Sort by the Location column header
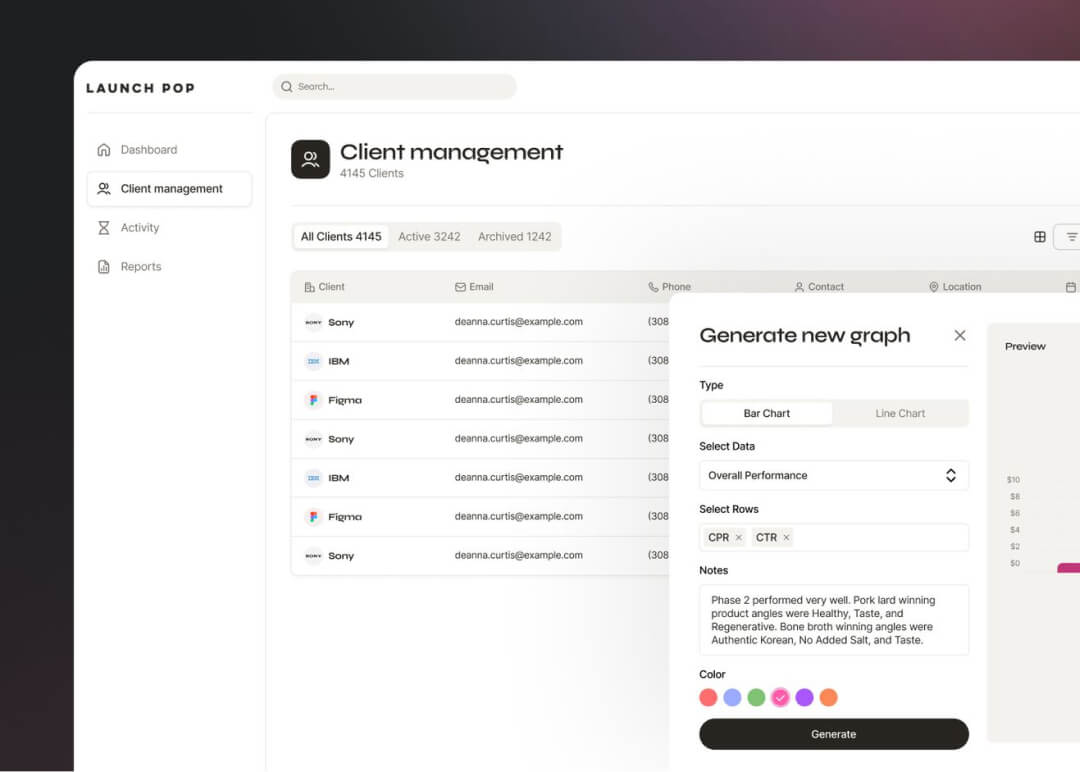1080x772 pixels. [x=955, y=287]
